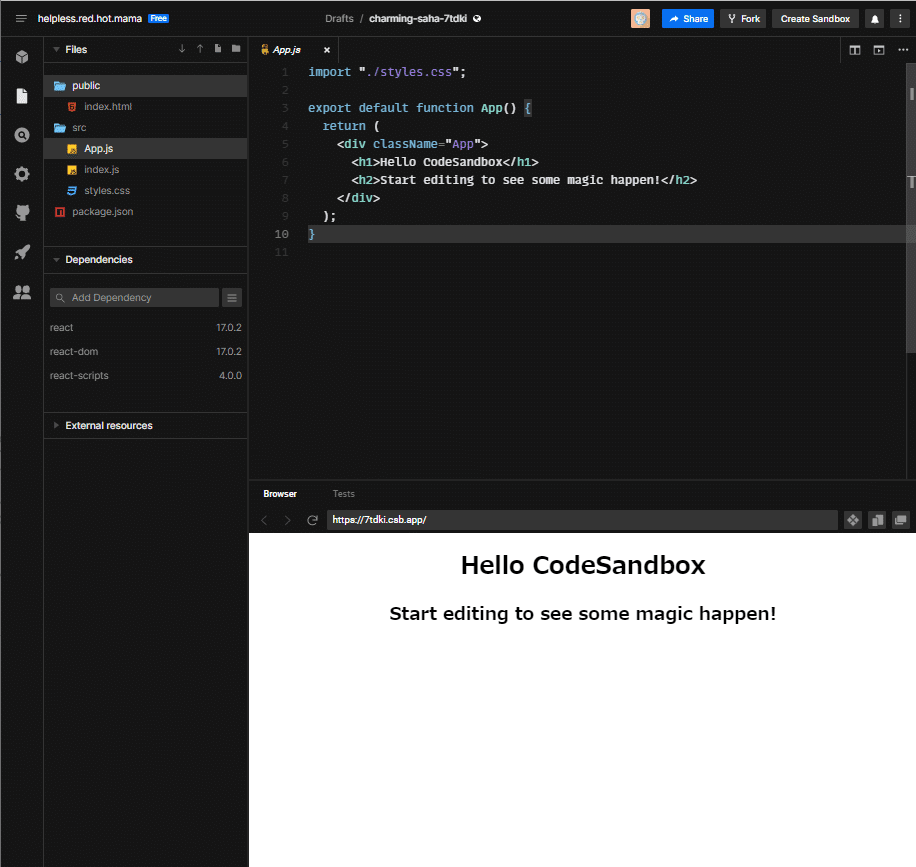Create a new file via Files header icon
Screen dimensions: 916x867
tap(218, 49)
